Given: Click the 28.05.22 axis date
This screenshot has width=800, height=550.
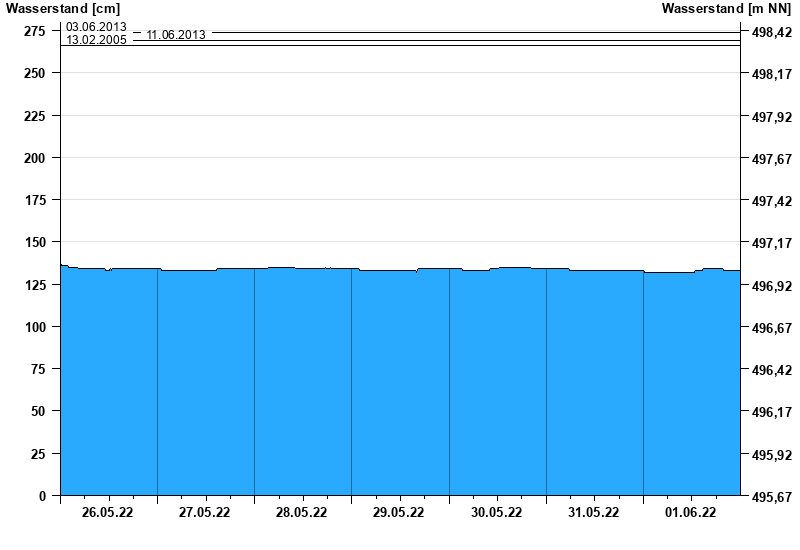Looking at the screenshot, I should coord(302,513).
